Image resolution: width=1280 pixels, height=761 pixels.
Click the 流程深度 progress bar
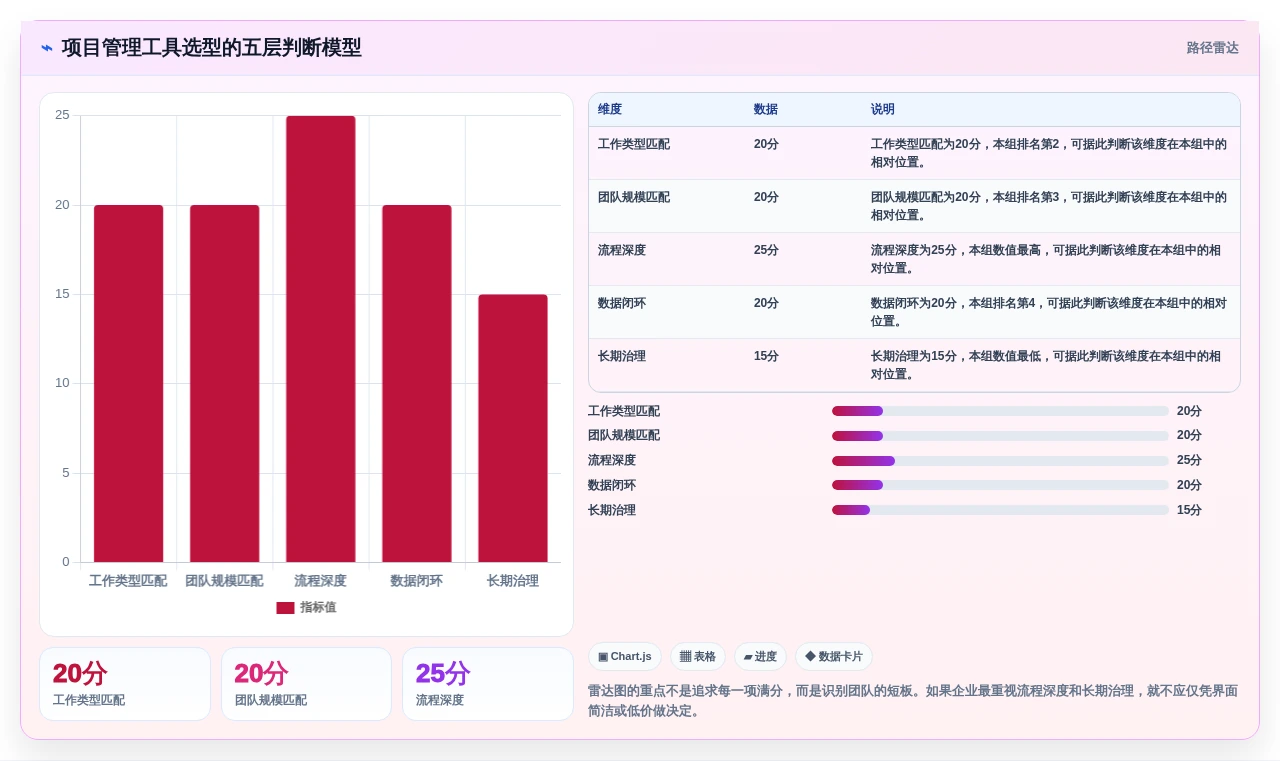coord(1000,461)
